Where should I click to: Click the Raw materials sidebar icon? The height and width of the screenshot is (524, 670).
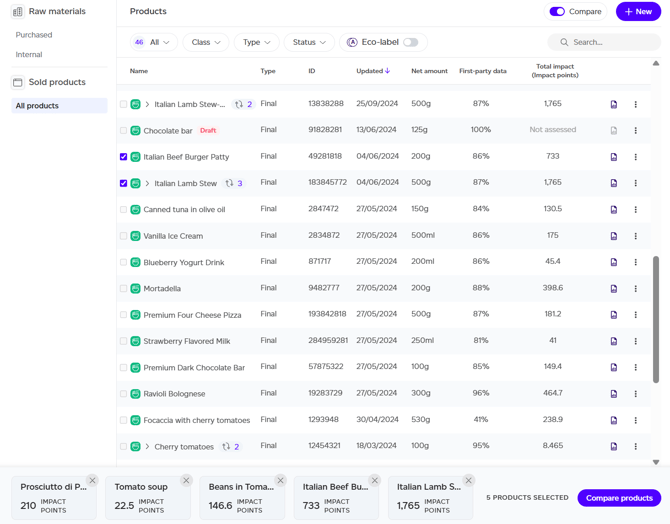[18, 12]
